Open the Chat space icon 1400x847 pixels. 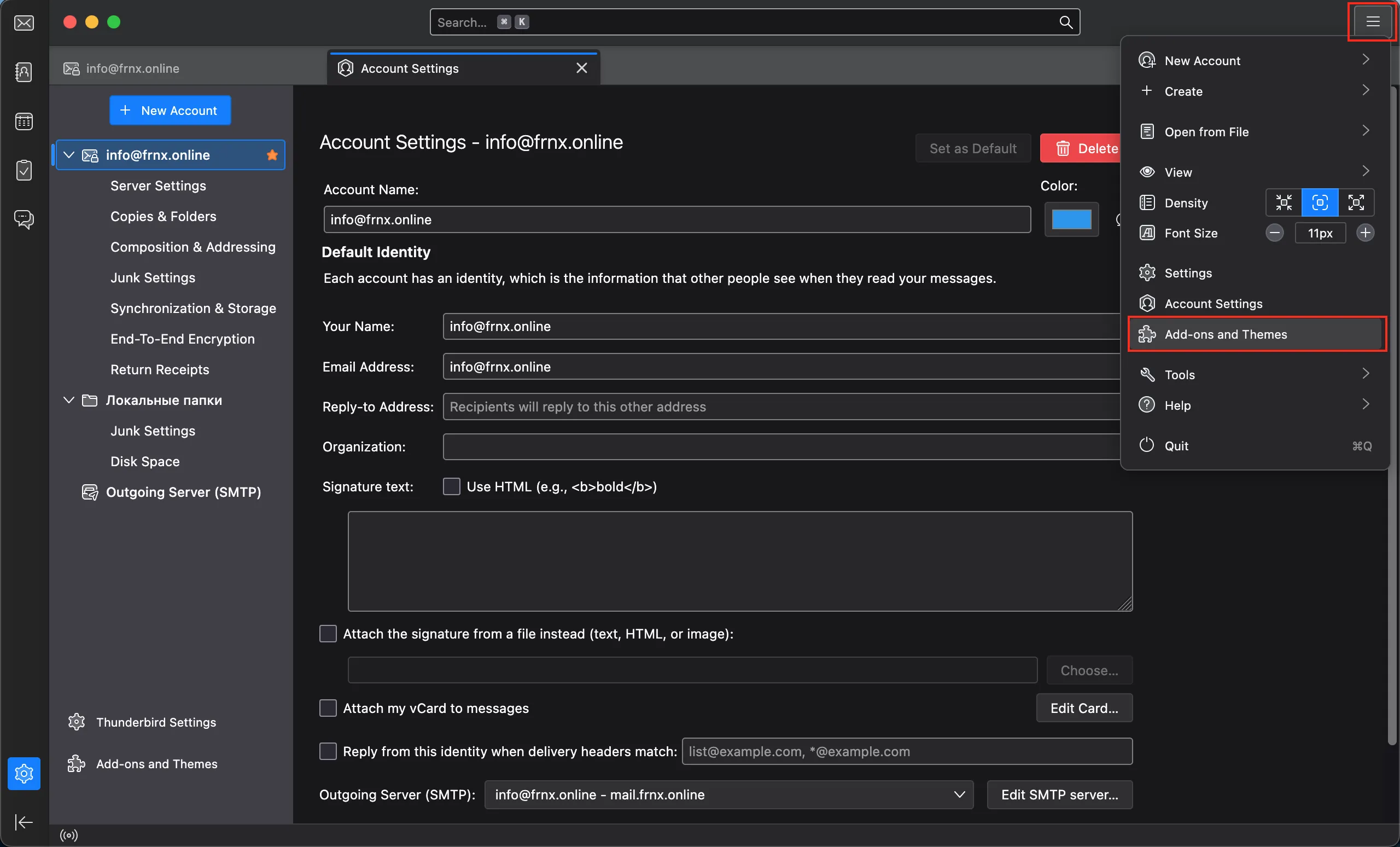coord(24,219)
